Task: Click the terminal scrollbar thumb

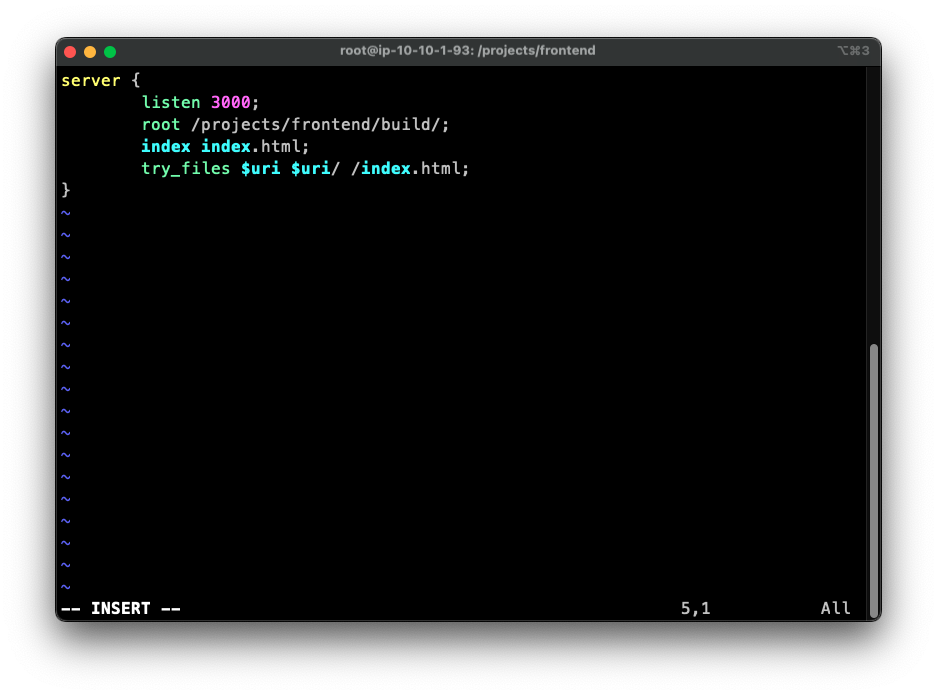Action: coord(873,480)
